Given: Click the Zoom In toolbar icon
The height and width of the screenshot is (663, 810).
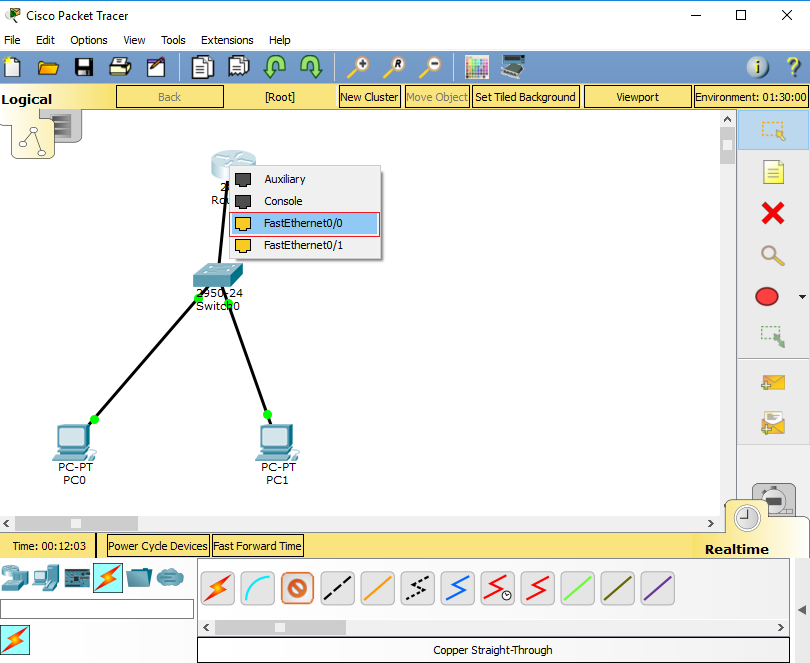Looking at the screenshot, I should tap(357, 67).
